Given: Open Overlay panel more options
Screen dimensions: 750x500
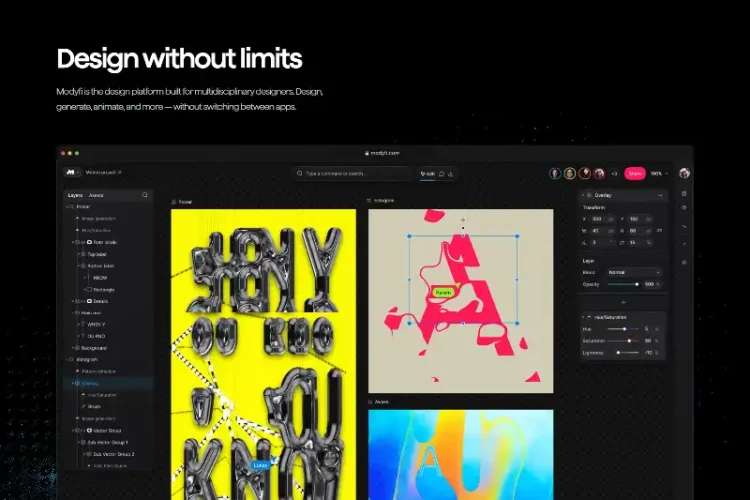Looking at the screenshot, I should [660, 195].
